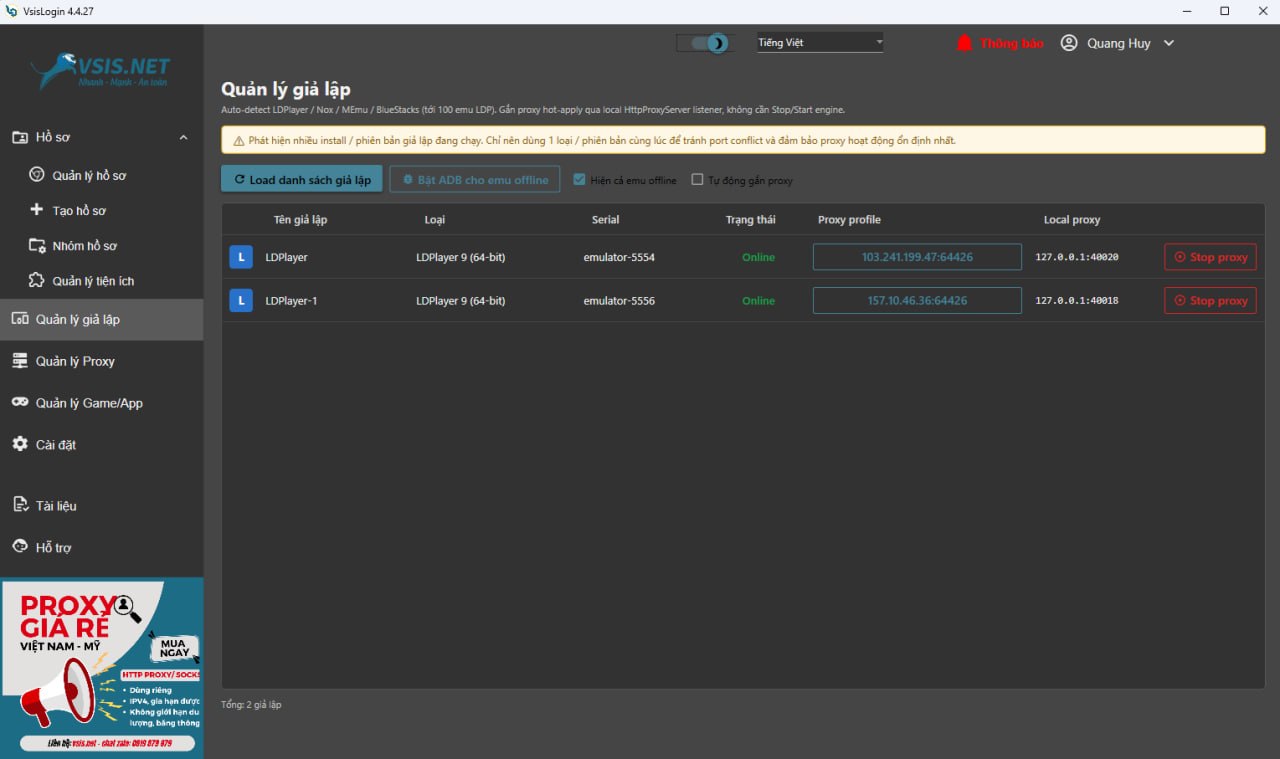
Task: Click the Trạng thái column header
Action: tap(750, 220)
